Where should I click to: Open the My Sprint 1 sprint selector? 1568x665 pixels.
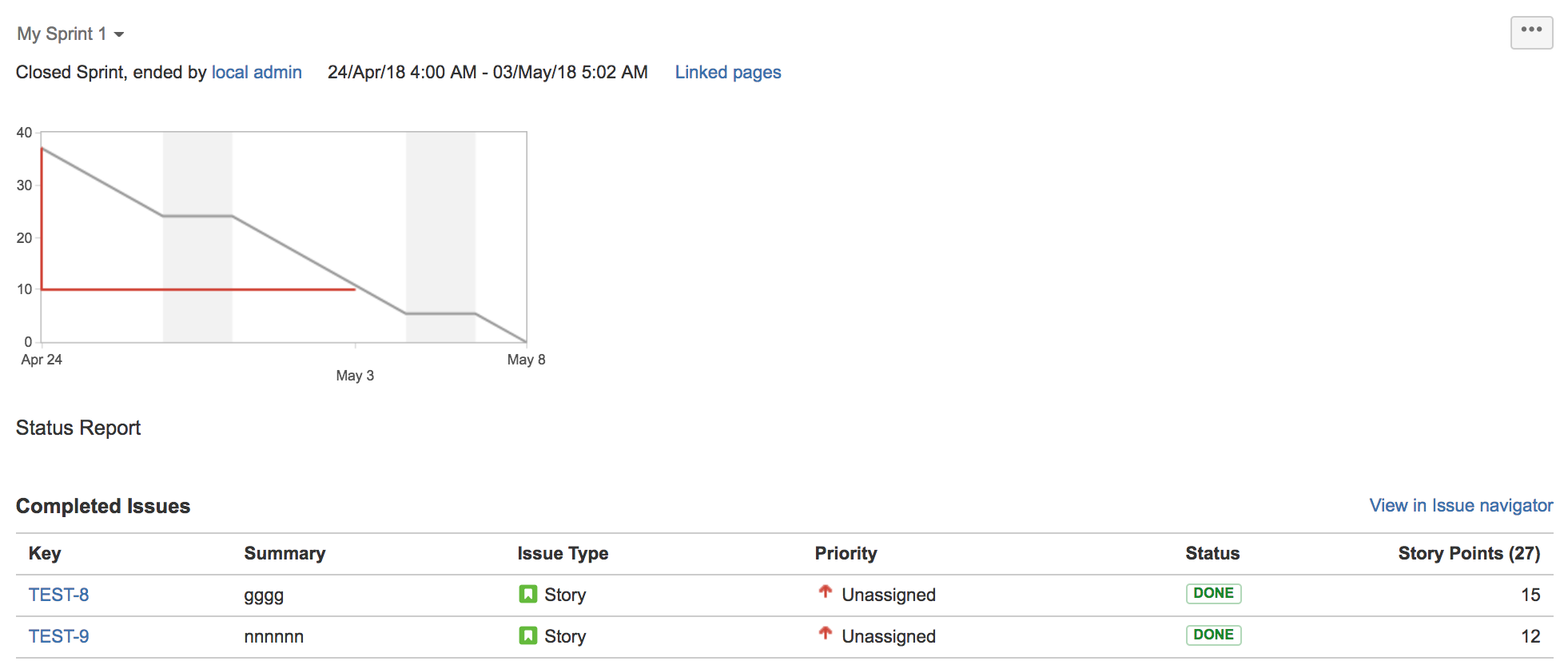60,34
